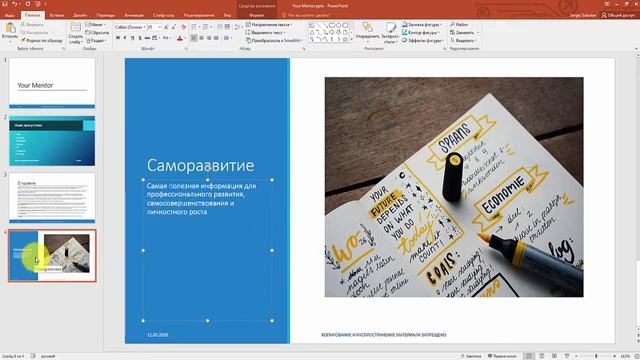The width and height of the screenshot is (640, 360).
Task: Insert a numbered list
Action: pyautogui.click(x=206, y=27)
